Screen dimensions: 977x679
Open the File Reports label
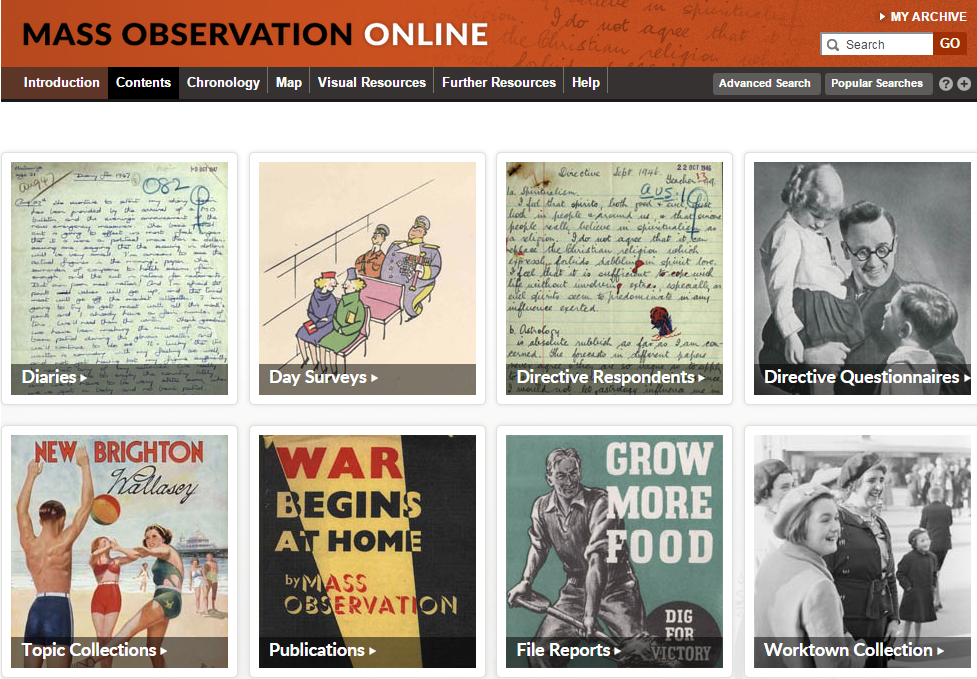coord(568,650)
